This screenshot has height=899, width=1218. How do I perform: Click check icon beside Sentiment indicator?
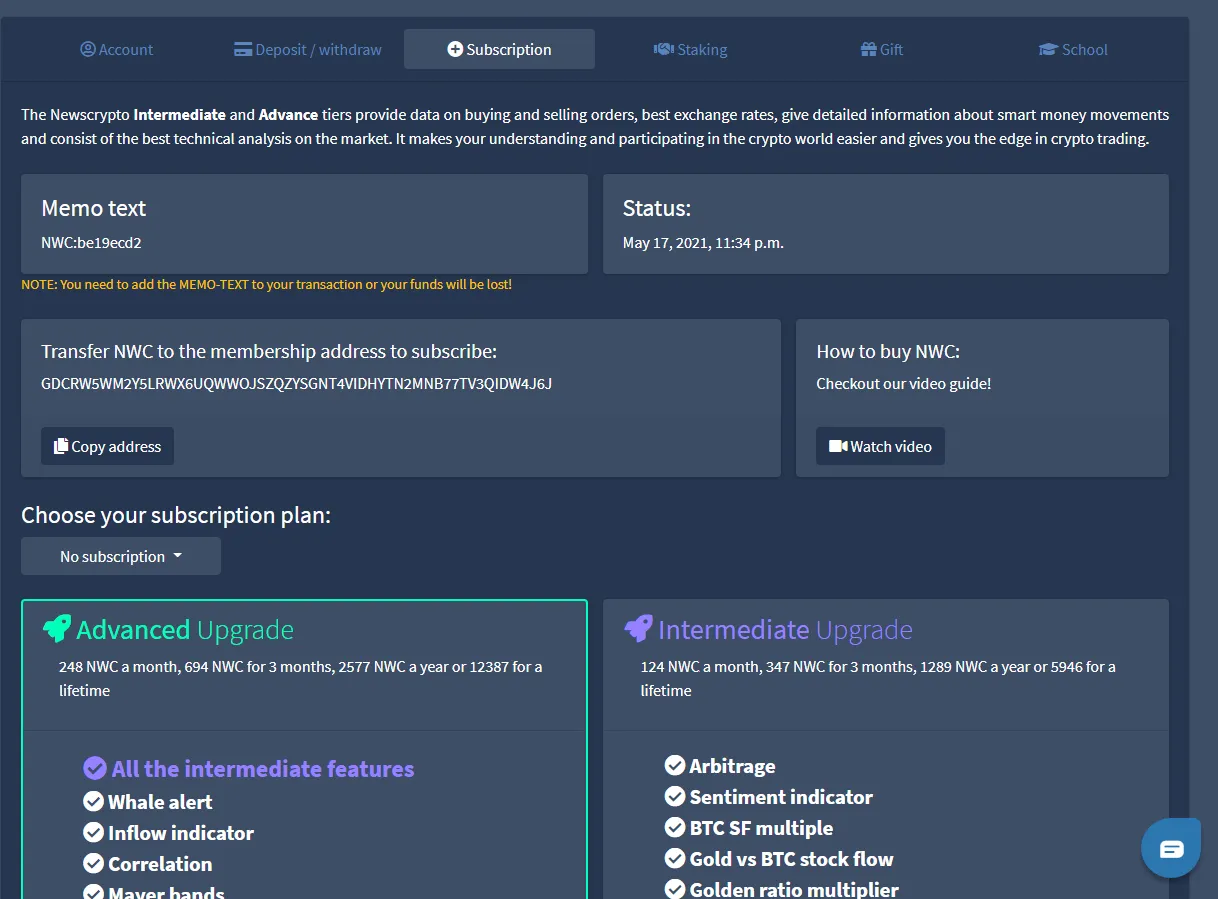coord(675,797)
